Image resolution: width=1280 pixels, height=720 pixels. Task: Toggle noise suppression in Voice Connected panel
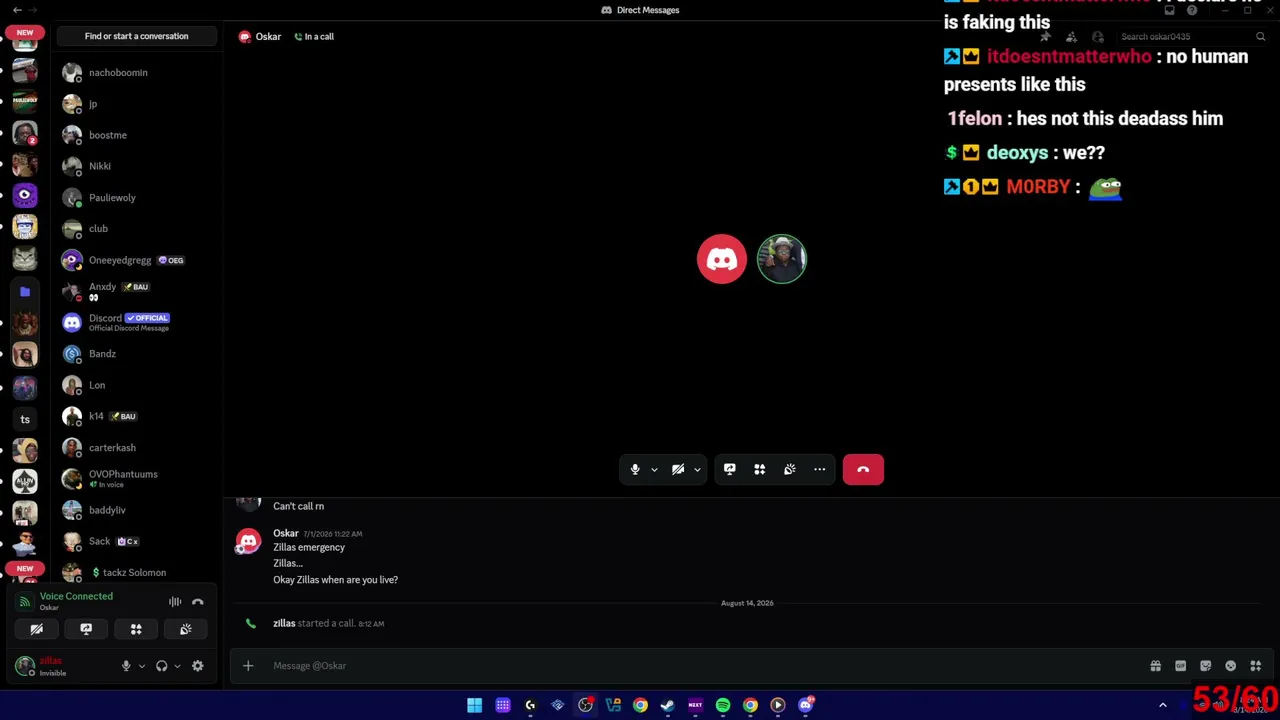coord(175,602)
